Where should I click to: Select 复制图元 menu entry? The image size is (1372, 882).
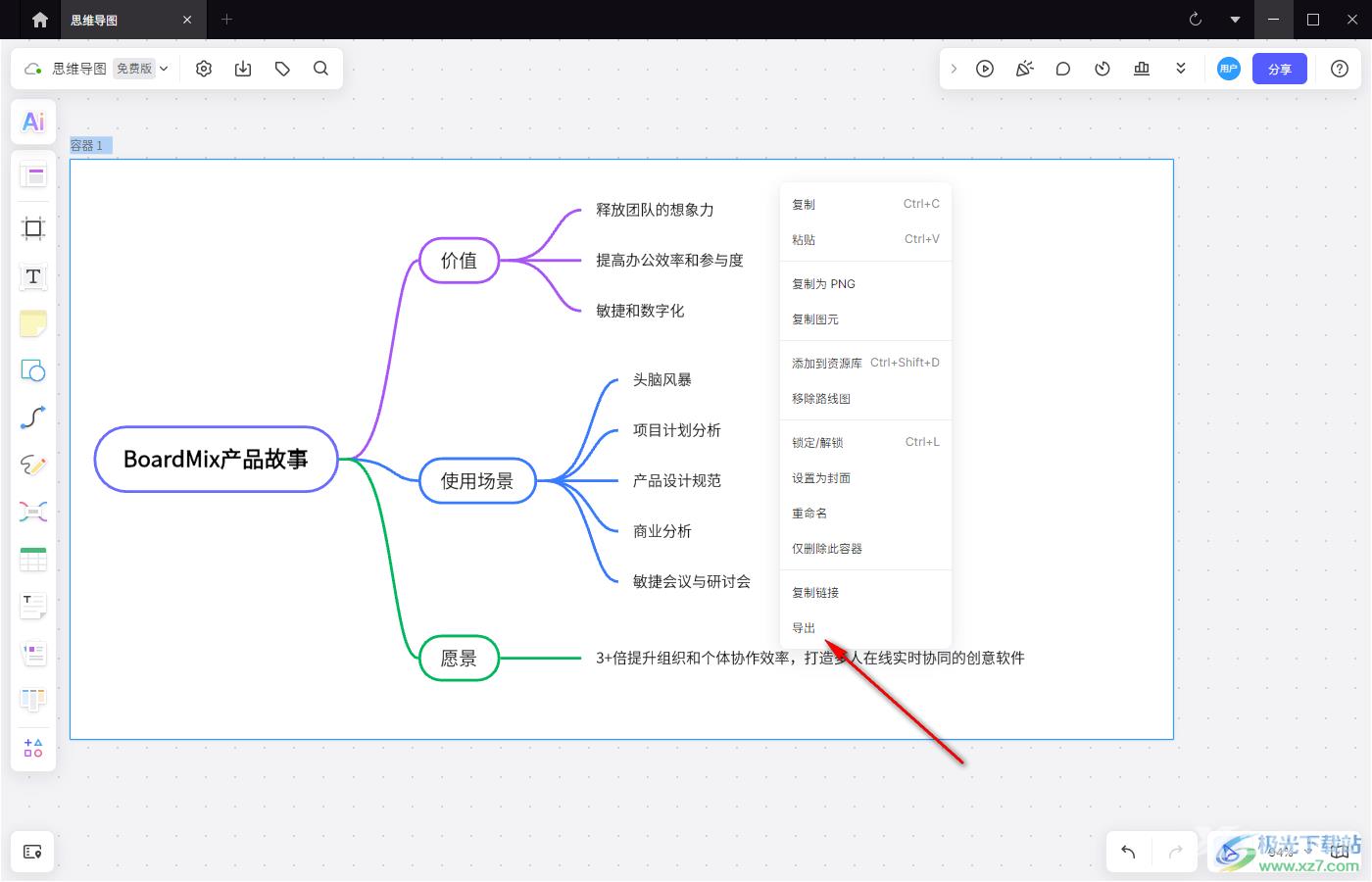tap(865, 319)
